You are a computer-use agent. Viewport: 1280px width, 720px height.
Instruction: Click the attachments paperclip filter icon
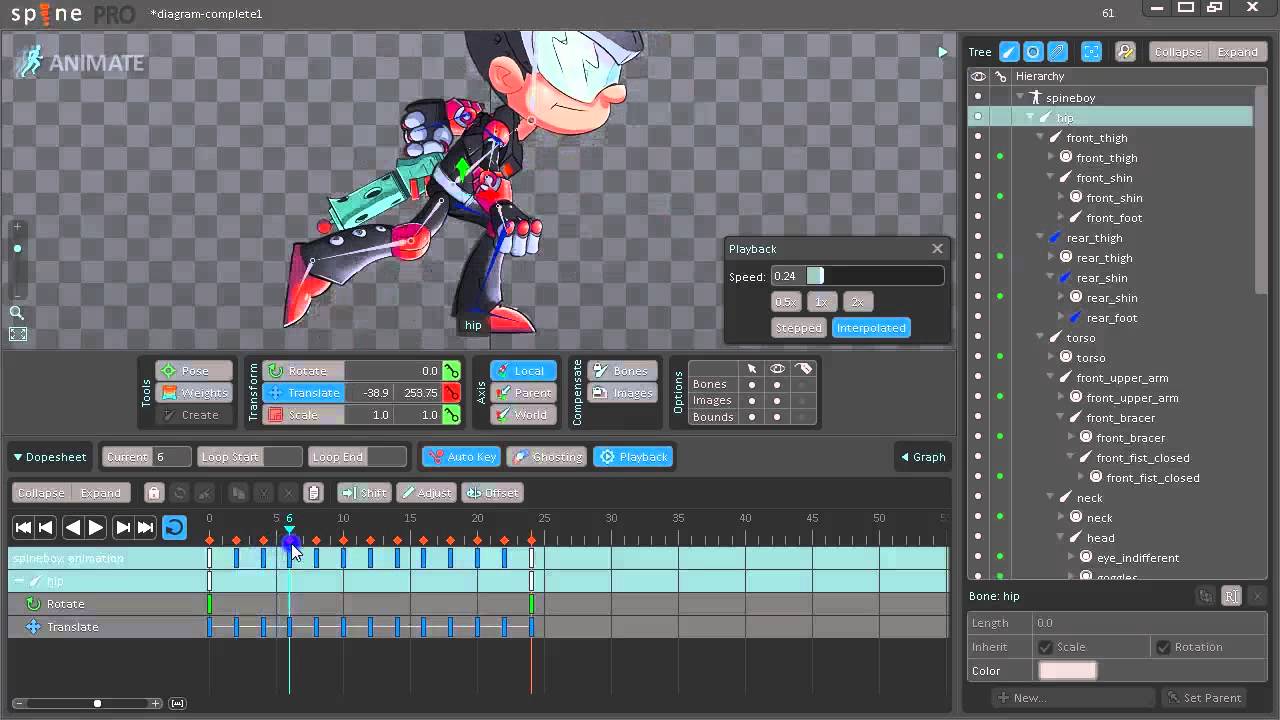click(1057, 52)
